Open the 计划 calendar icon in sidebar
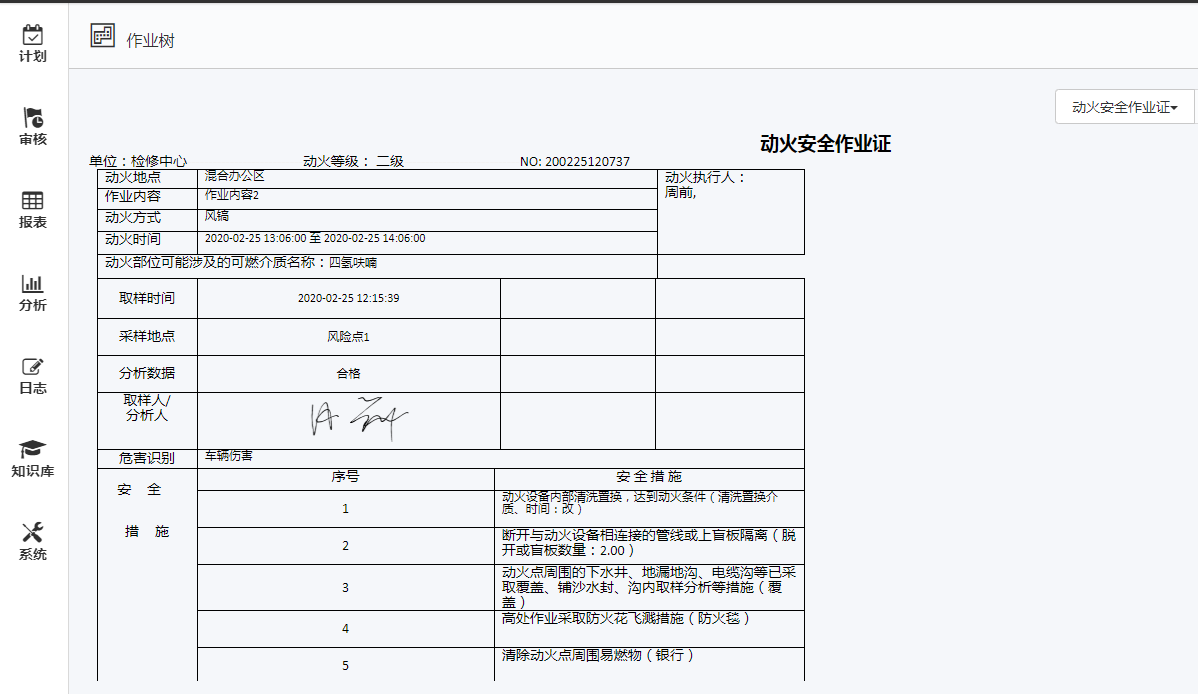This screenshot has width=1198, height=694. (x=33, y=35)
